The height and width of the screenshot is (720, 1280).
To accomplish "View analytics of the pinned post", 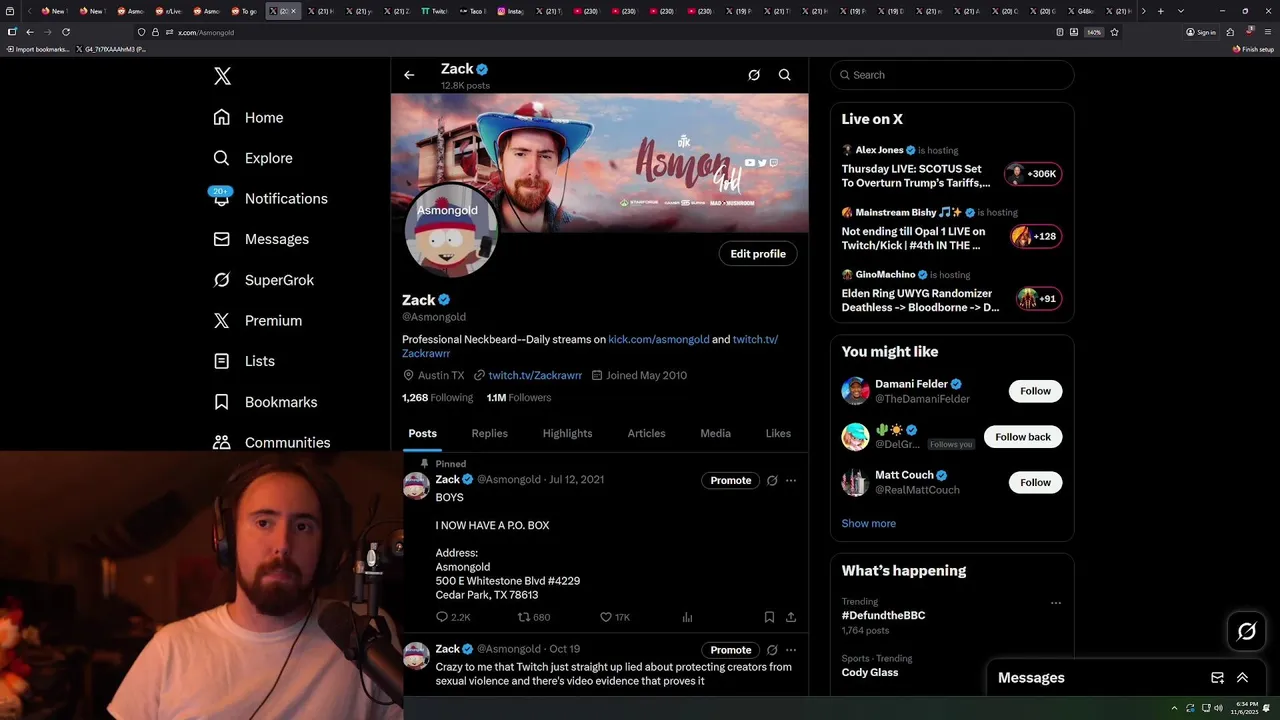I will [687, 618].
